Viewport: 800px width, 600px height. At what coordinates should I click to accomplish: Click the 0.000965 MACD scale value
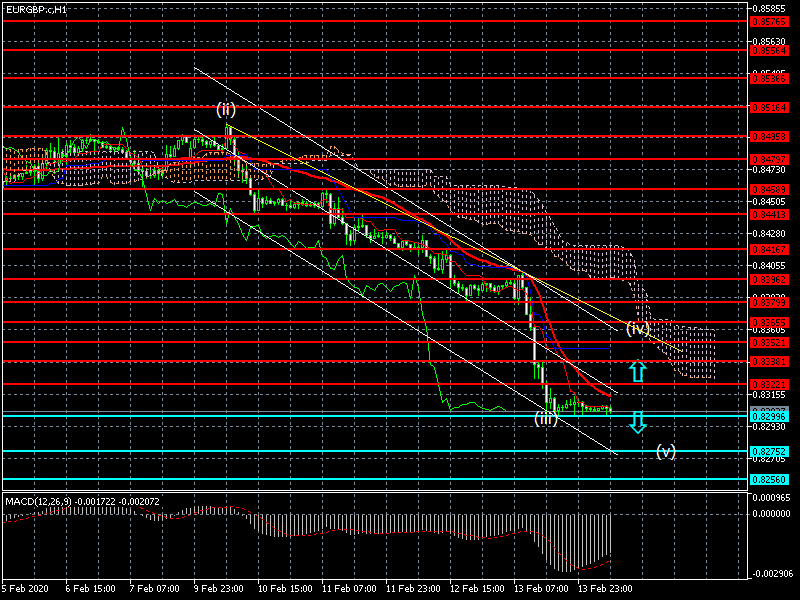772,497
